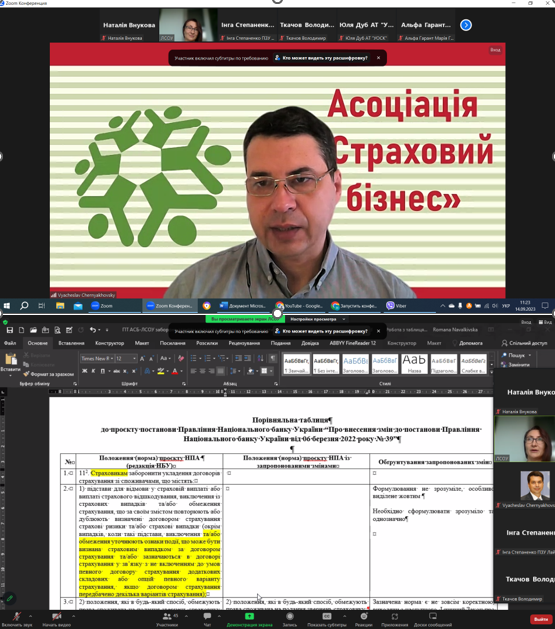Click the Save icon in Word's quick access toolbar
Viewport: 555px width, 629px height.
pos(10,330)
